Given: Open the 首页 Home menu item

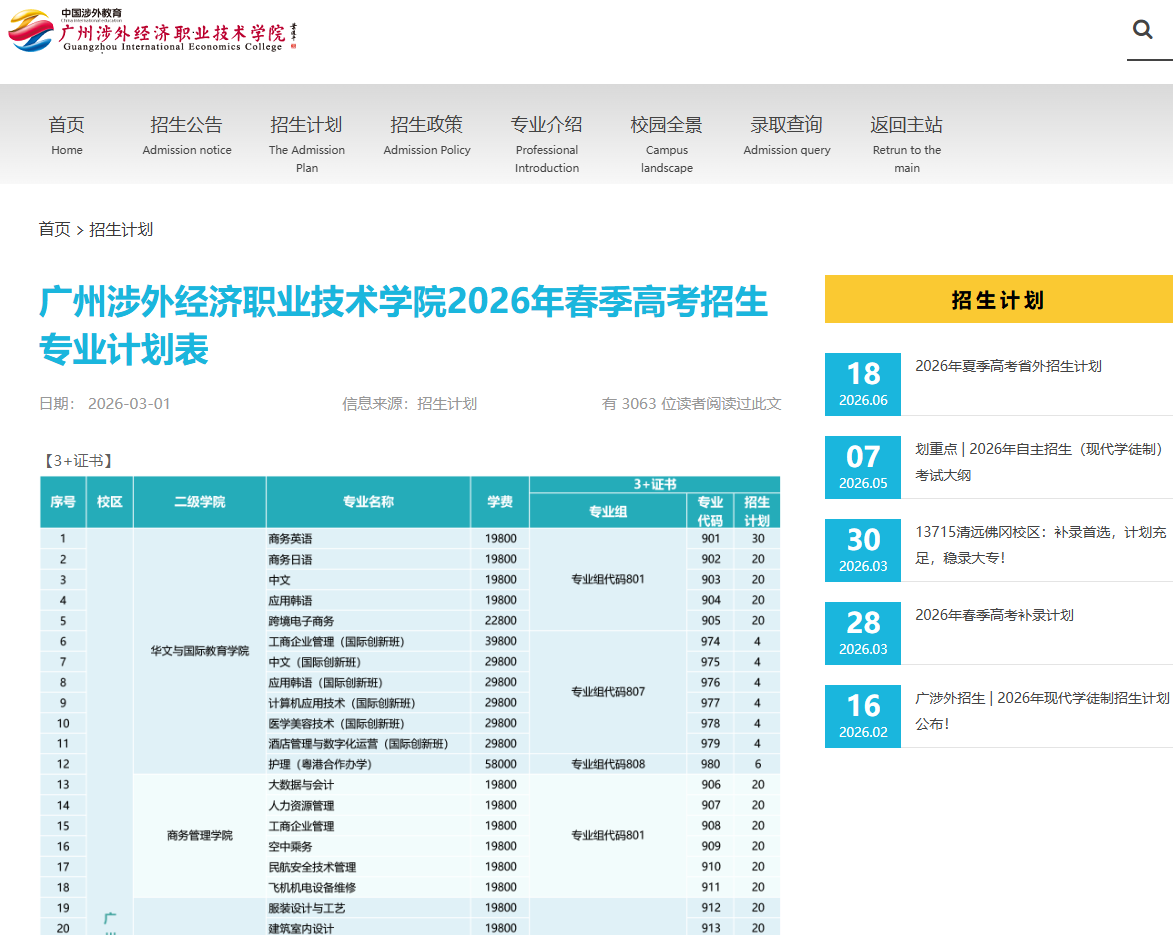Looking at the screenshot, I should (67, 135).
